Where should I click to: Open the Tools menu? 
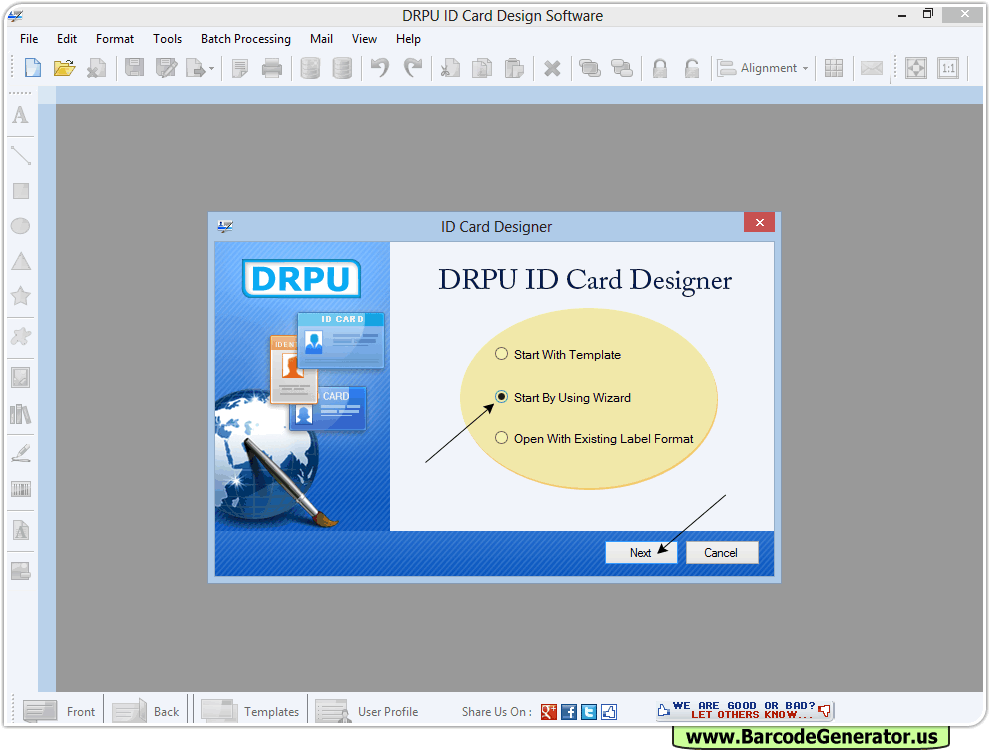167,39
